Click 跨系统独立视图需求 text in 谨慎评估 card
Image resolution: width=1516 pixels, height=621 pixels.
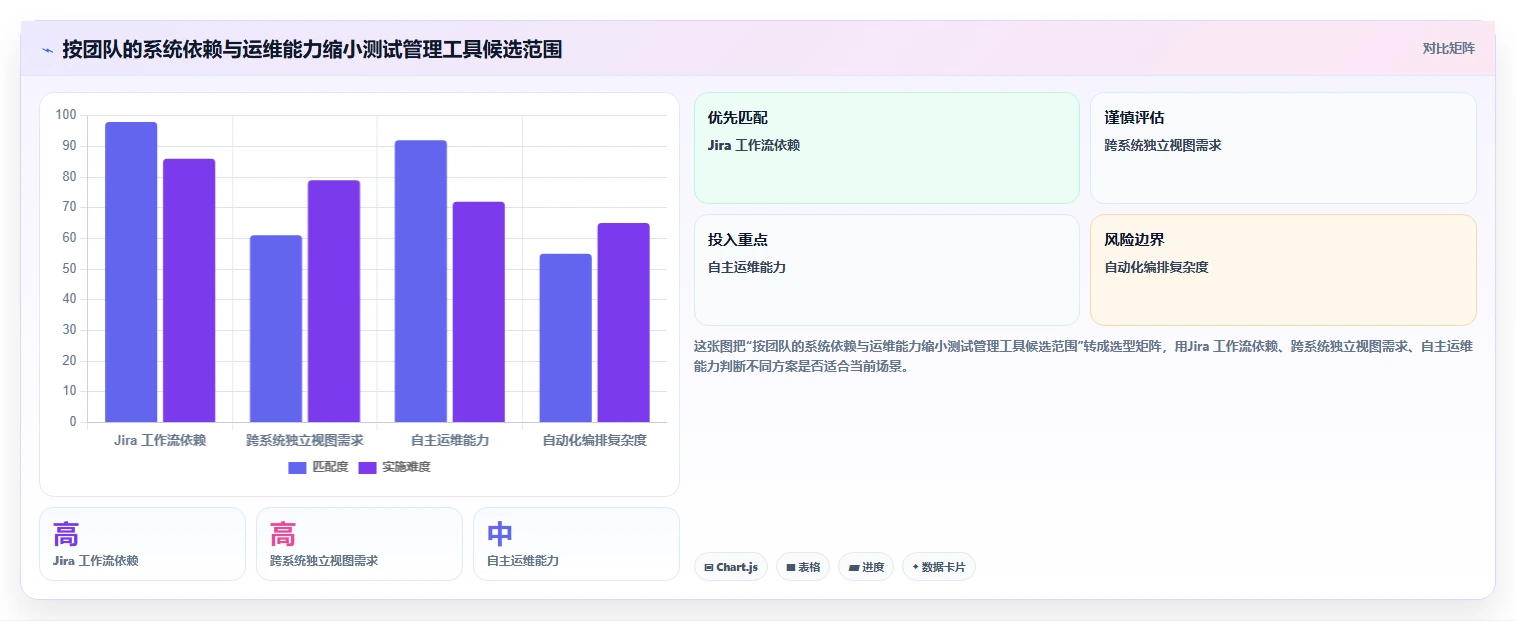pyautogui.click(x=1163, y=145)
